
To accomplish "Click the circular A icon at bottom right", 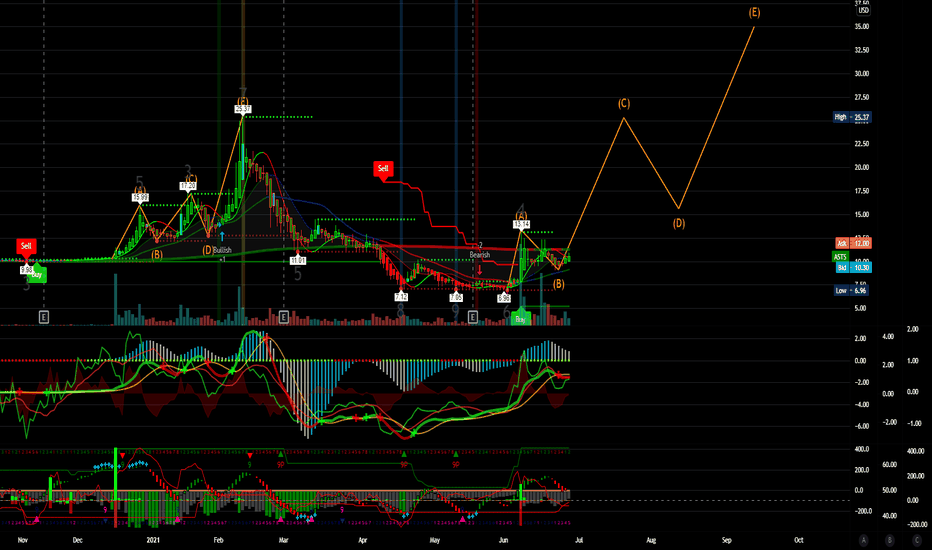I will click(x=864, y=540).
